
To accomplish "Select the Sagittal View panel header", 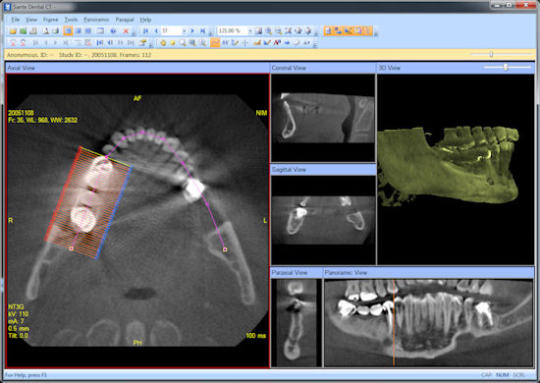I will click(323, 169).
